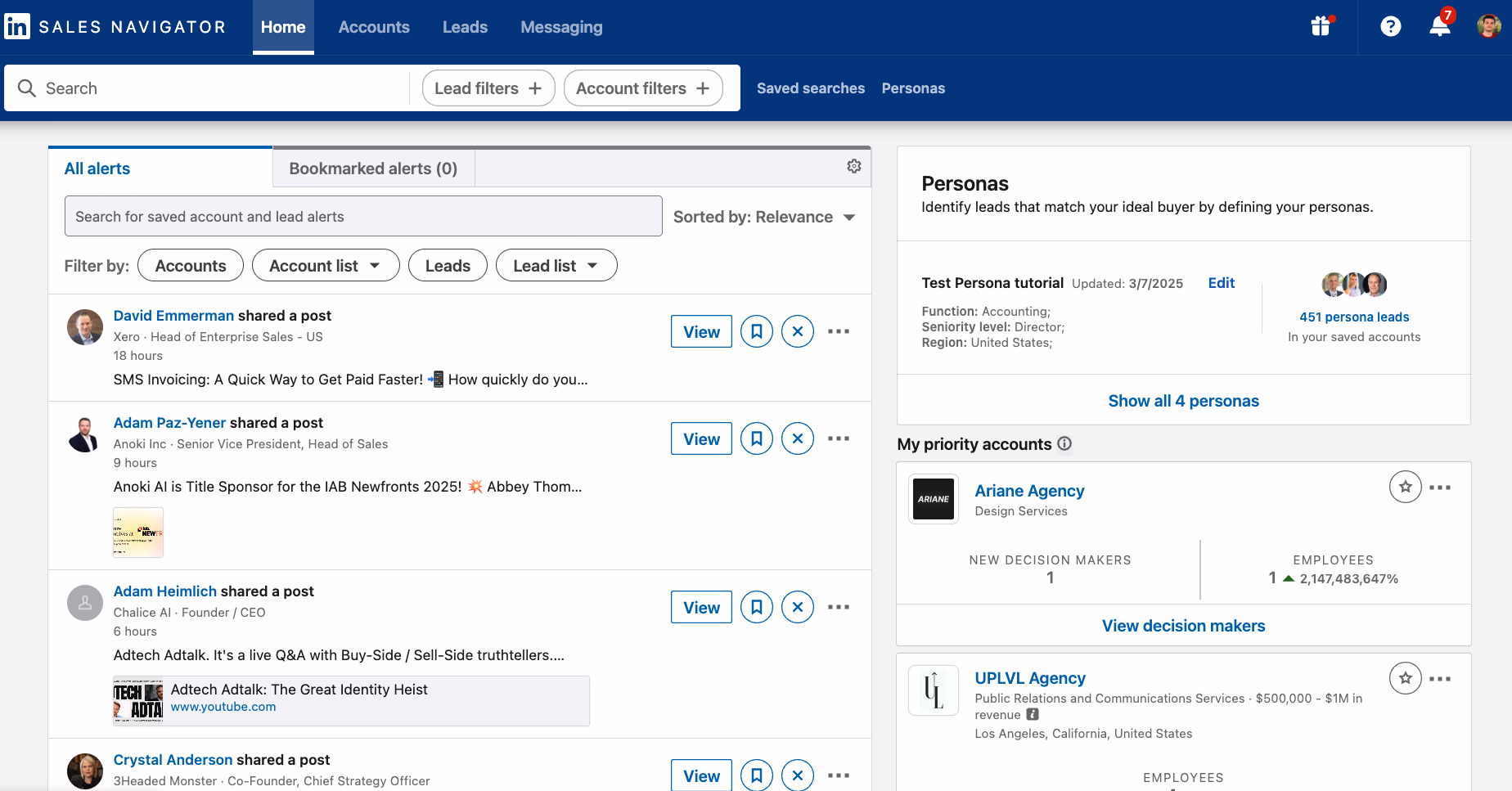1512x791 pixels.
Task: Open more options for Ariane Agency
Action: point(1440,488)
